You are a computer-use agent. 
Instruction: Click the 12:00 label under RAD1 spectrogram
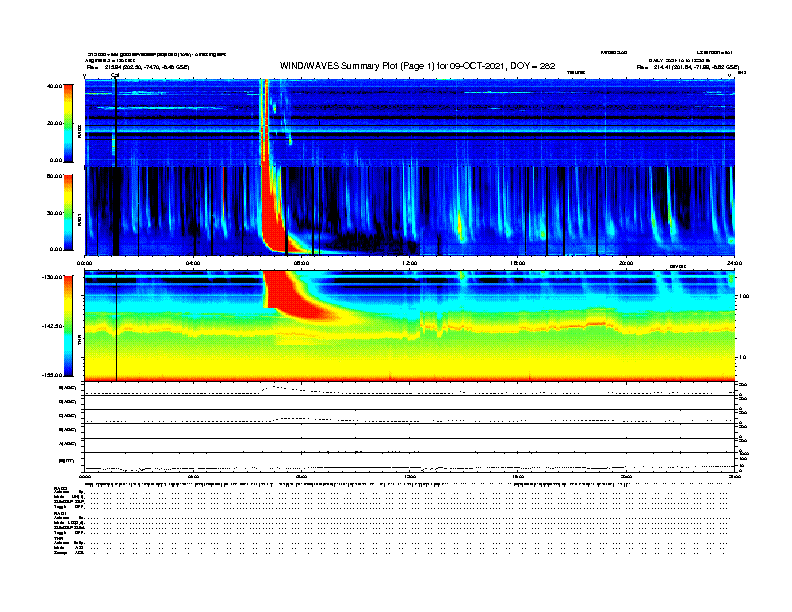click(410, 263)
